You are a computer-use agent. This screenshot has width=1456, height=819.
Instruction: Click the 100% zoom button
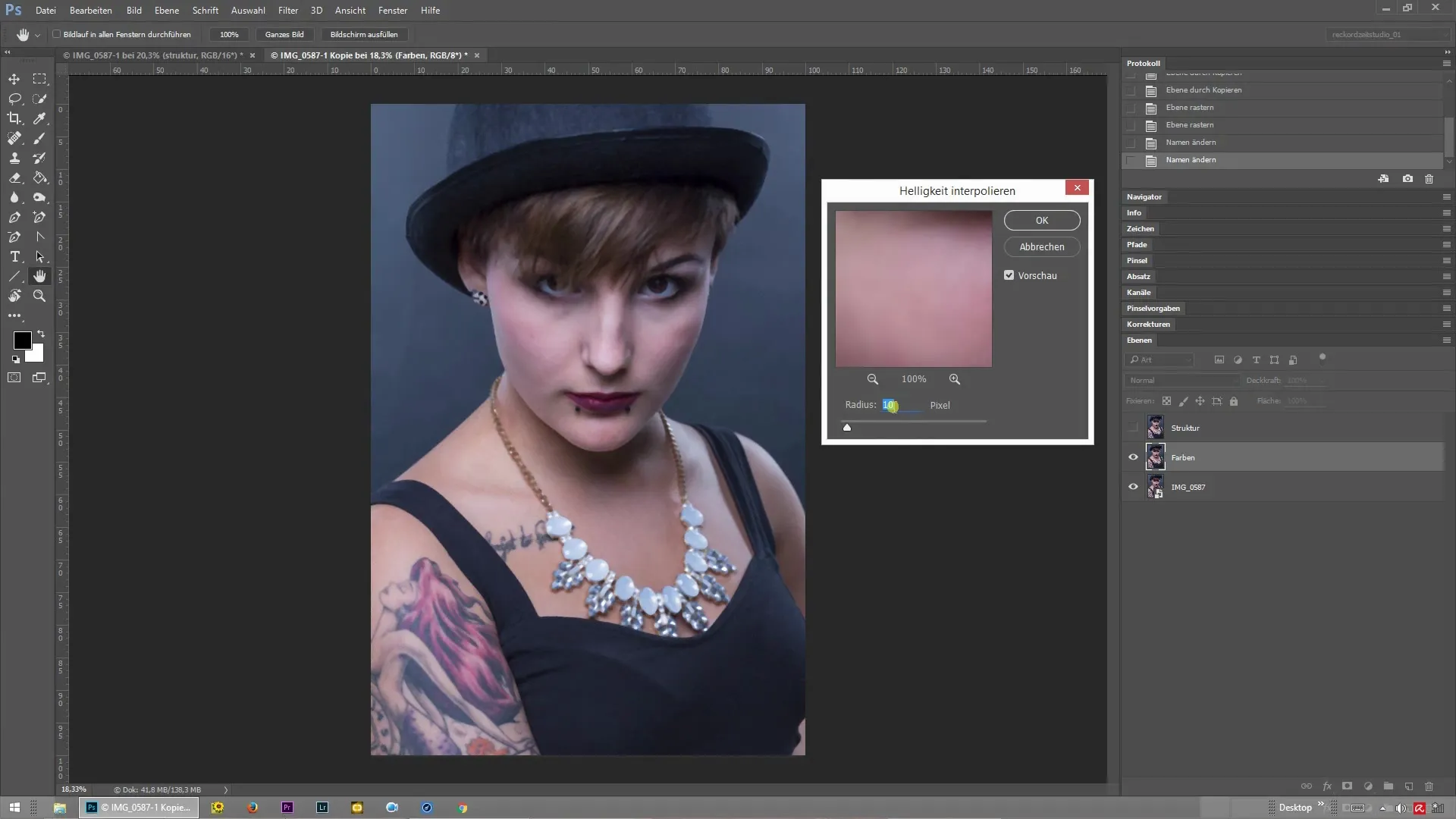(x=229, y=34)
